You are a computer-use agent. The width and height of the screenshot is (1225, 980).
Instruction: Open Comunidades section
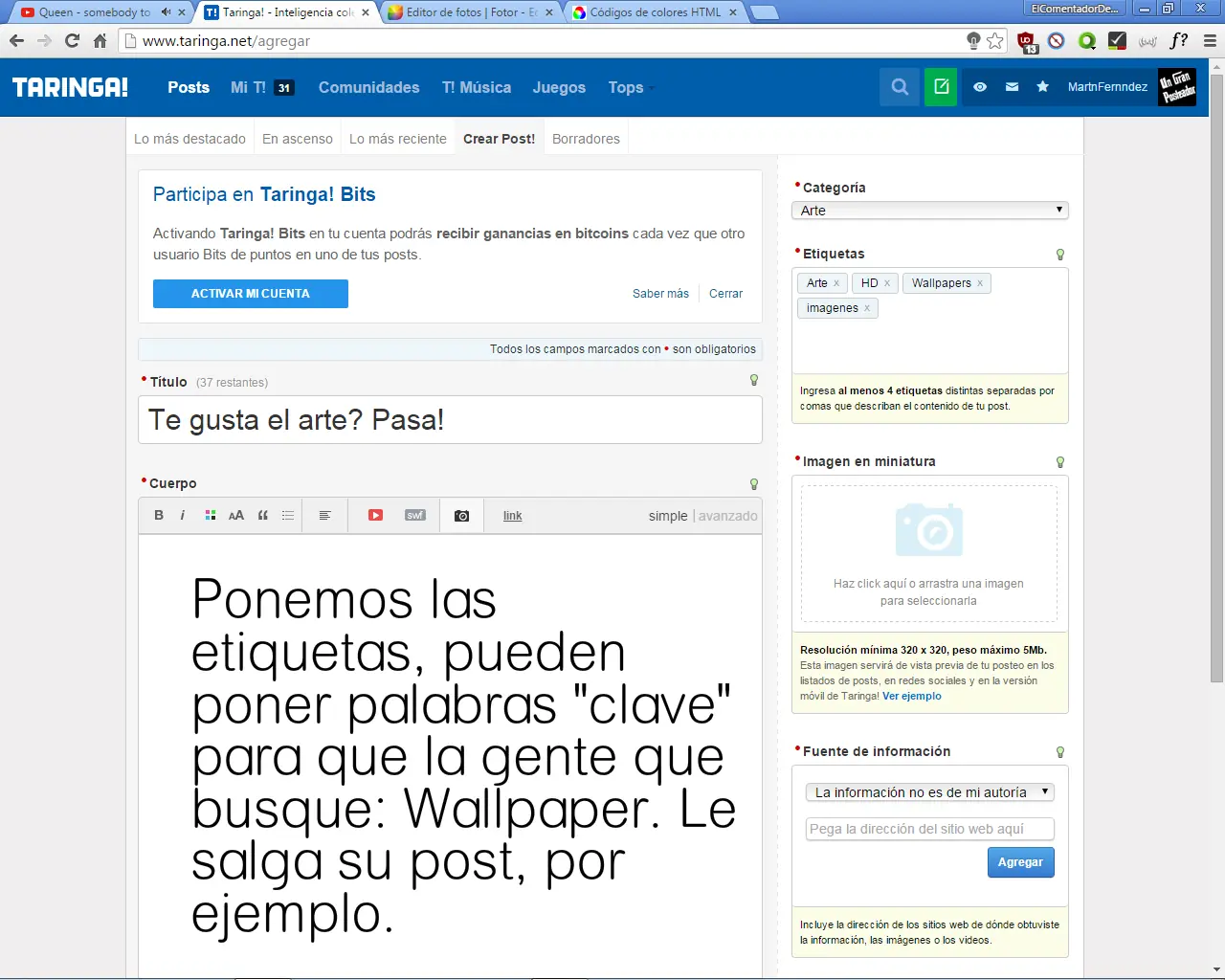click(368, 87)
